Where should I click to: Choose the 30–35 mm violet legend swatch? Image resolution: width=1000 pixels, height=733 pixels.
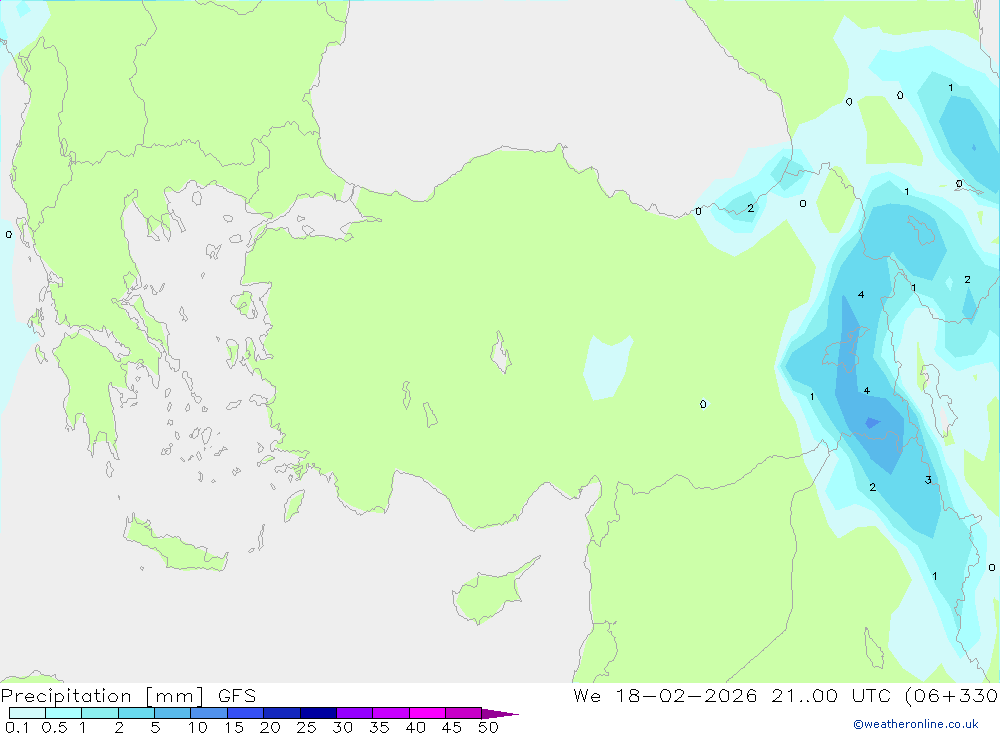(354, 713)
